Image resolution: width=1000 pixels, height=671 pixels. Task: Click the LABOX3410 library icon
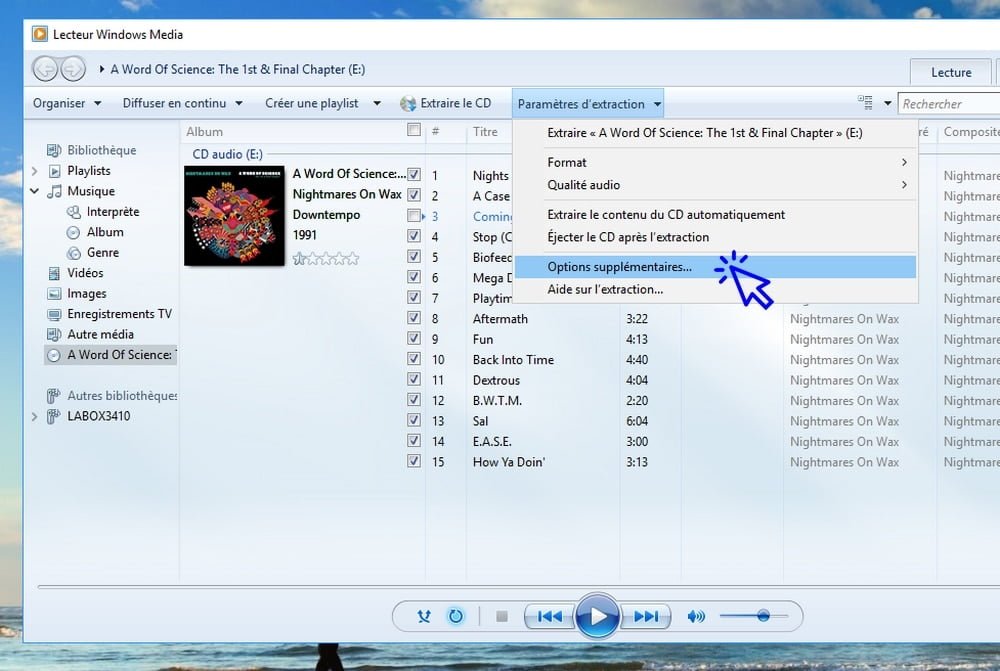coord(54,417)
